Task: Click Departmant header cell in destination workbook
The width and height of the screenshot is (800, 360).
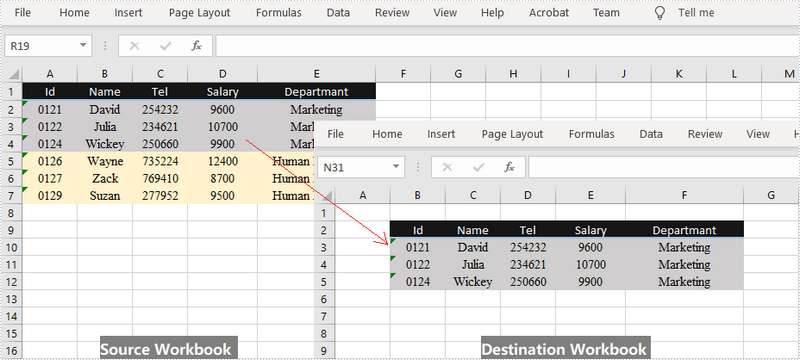Action: point(684,230)
